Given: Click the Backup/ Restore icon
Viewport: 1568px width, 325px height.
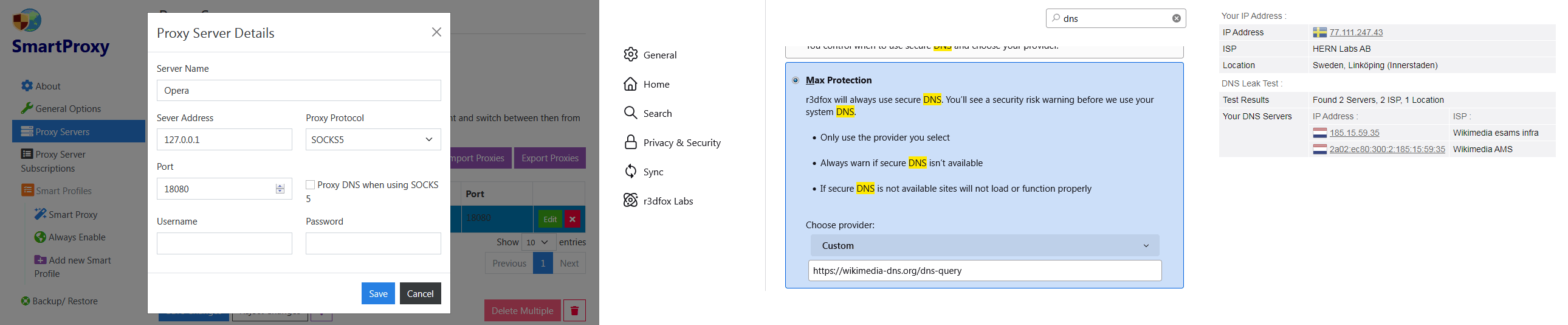Looking at the screenshot, I should click(26, 301).
